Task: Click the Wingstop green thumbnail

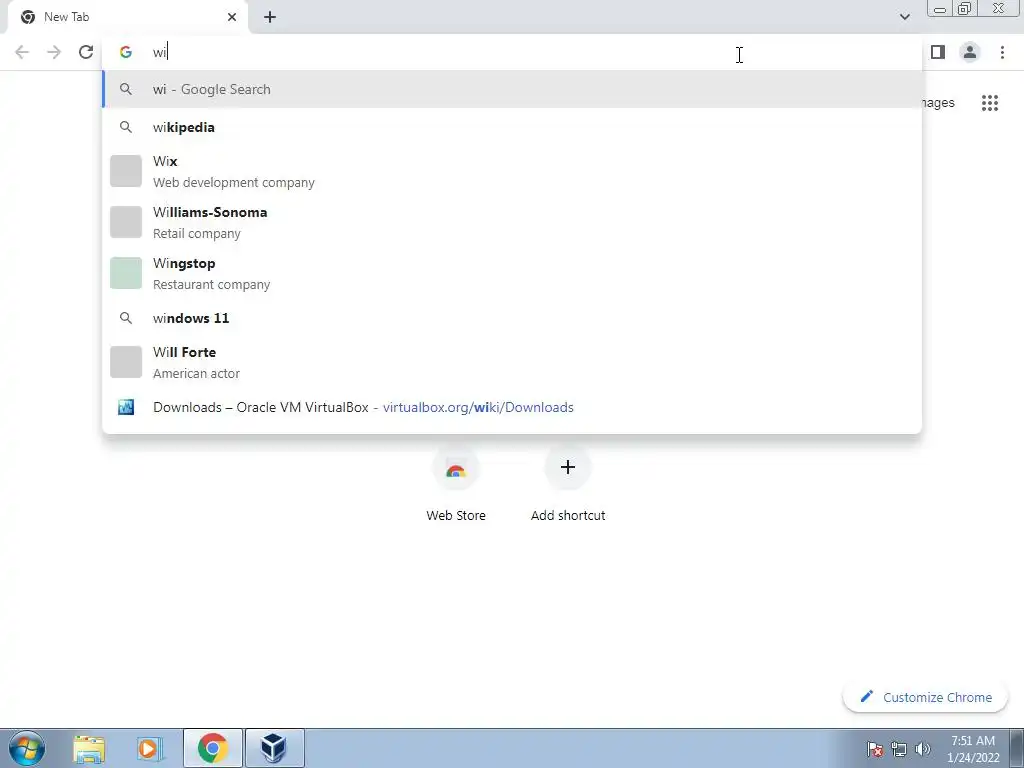Action: coord(125,273)
